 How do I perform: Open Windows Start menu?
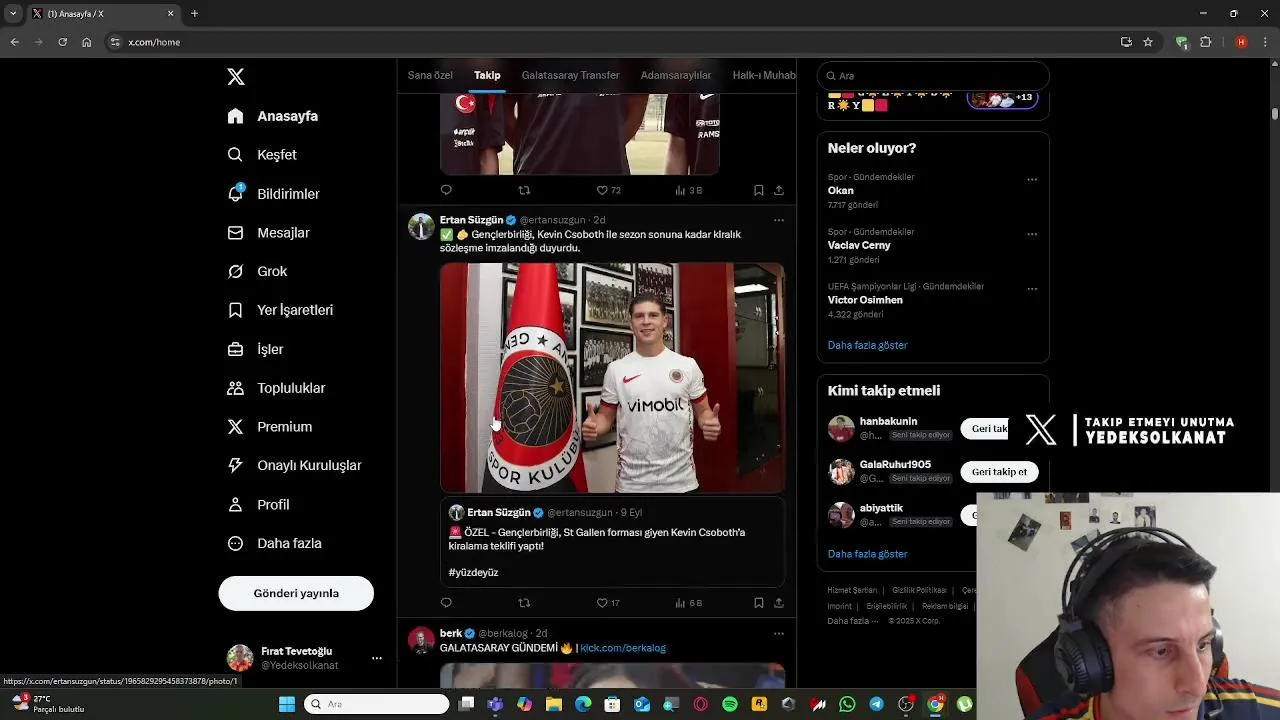(287, 704)
